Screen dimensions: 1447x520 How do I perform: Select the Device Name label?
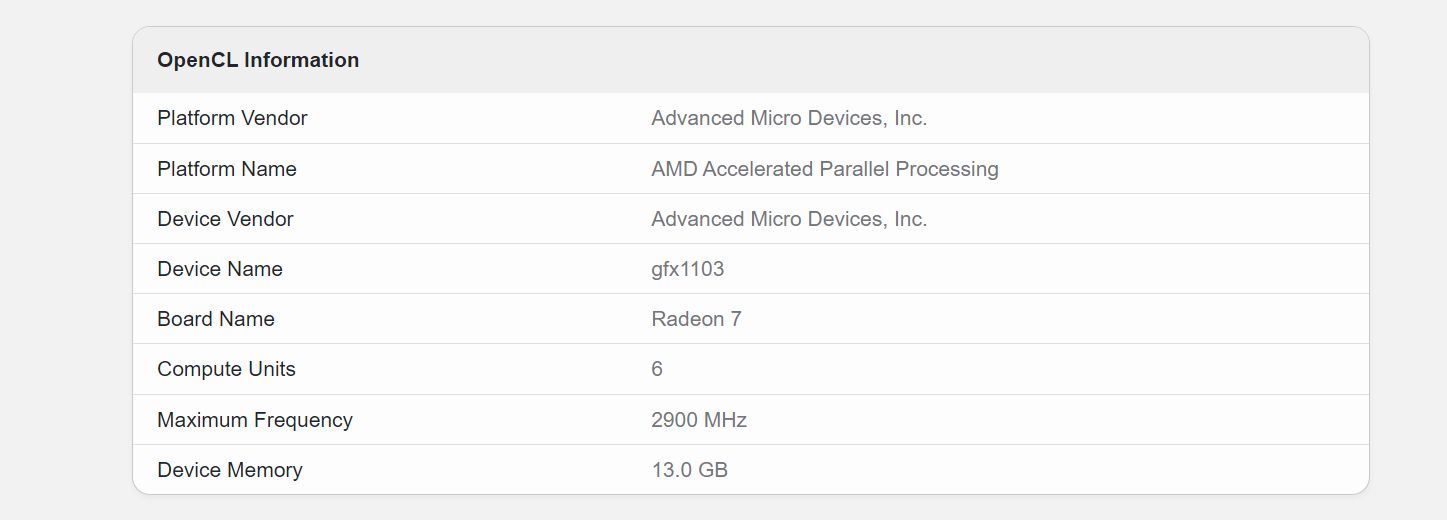pyautogui.click(x=220, y=269)
